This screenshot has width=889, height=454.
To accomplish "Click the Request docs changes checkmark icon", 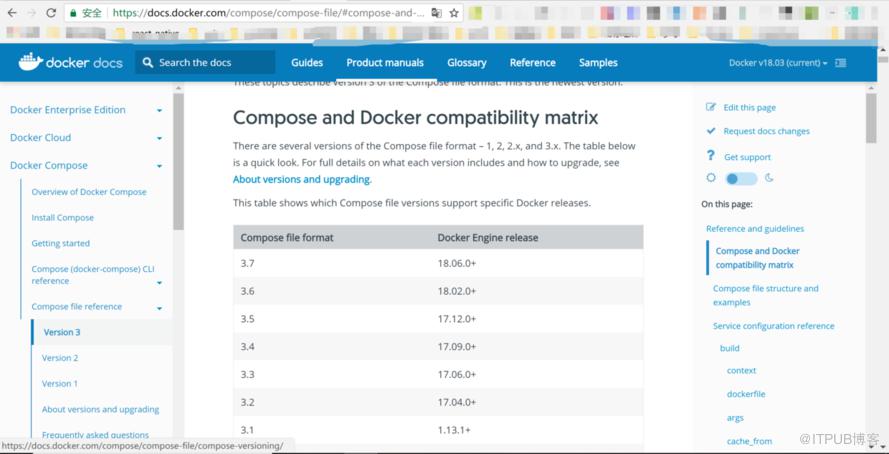I will [711, 131].
